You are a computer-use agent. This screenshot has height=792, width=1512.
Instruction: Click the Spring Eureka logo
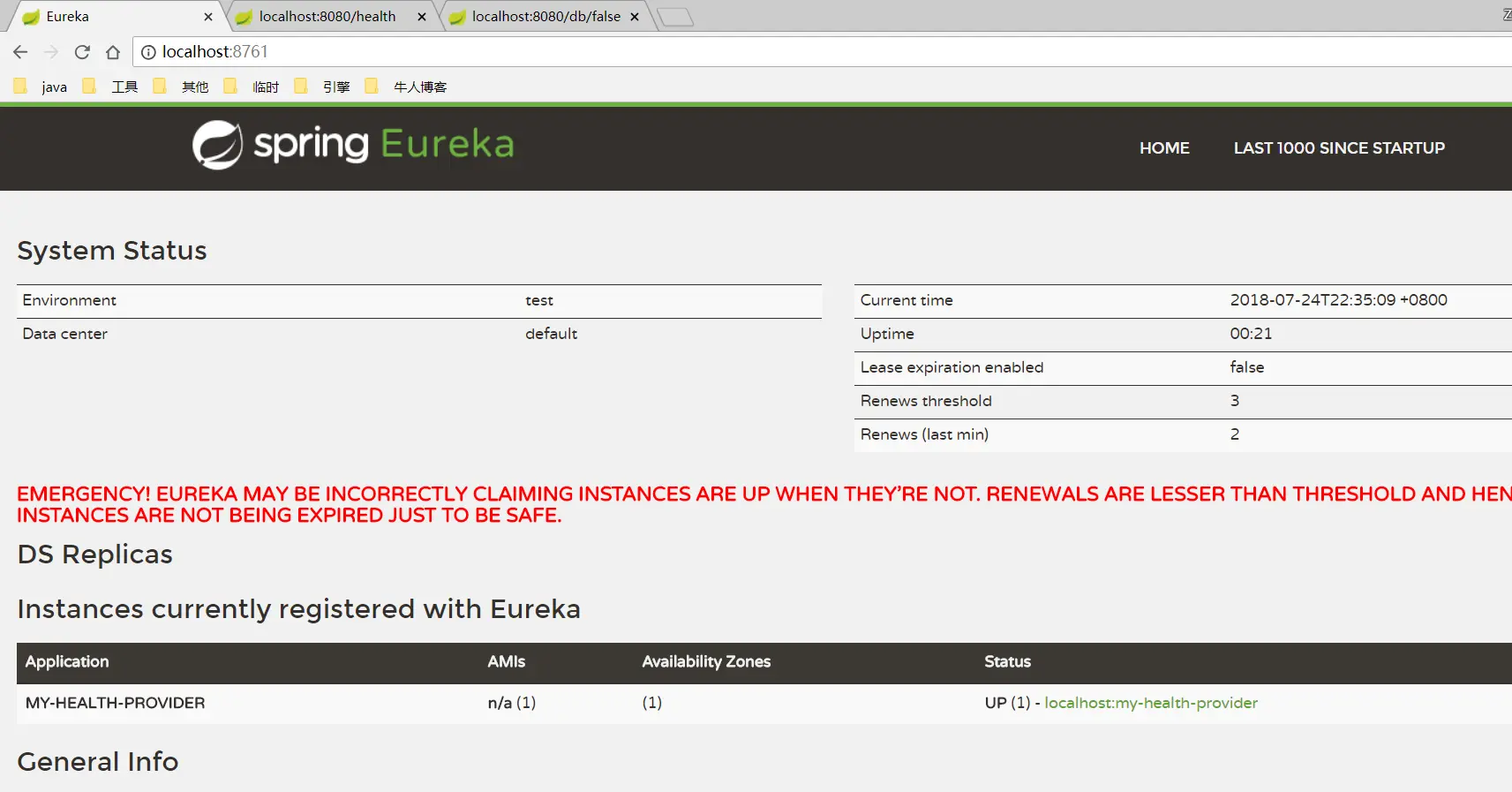coord(353,145)
